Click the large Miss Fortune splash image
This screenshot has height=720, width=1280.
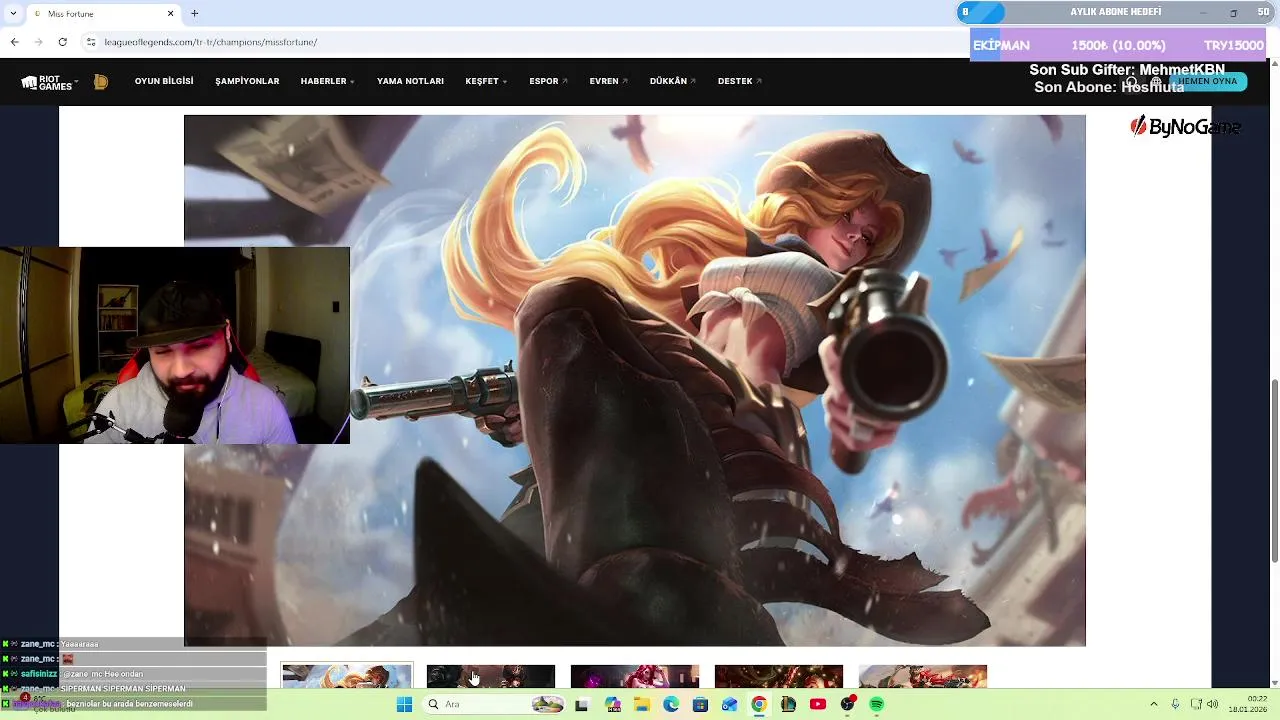click(x=635, y=380)
